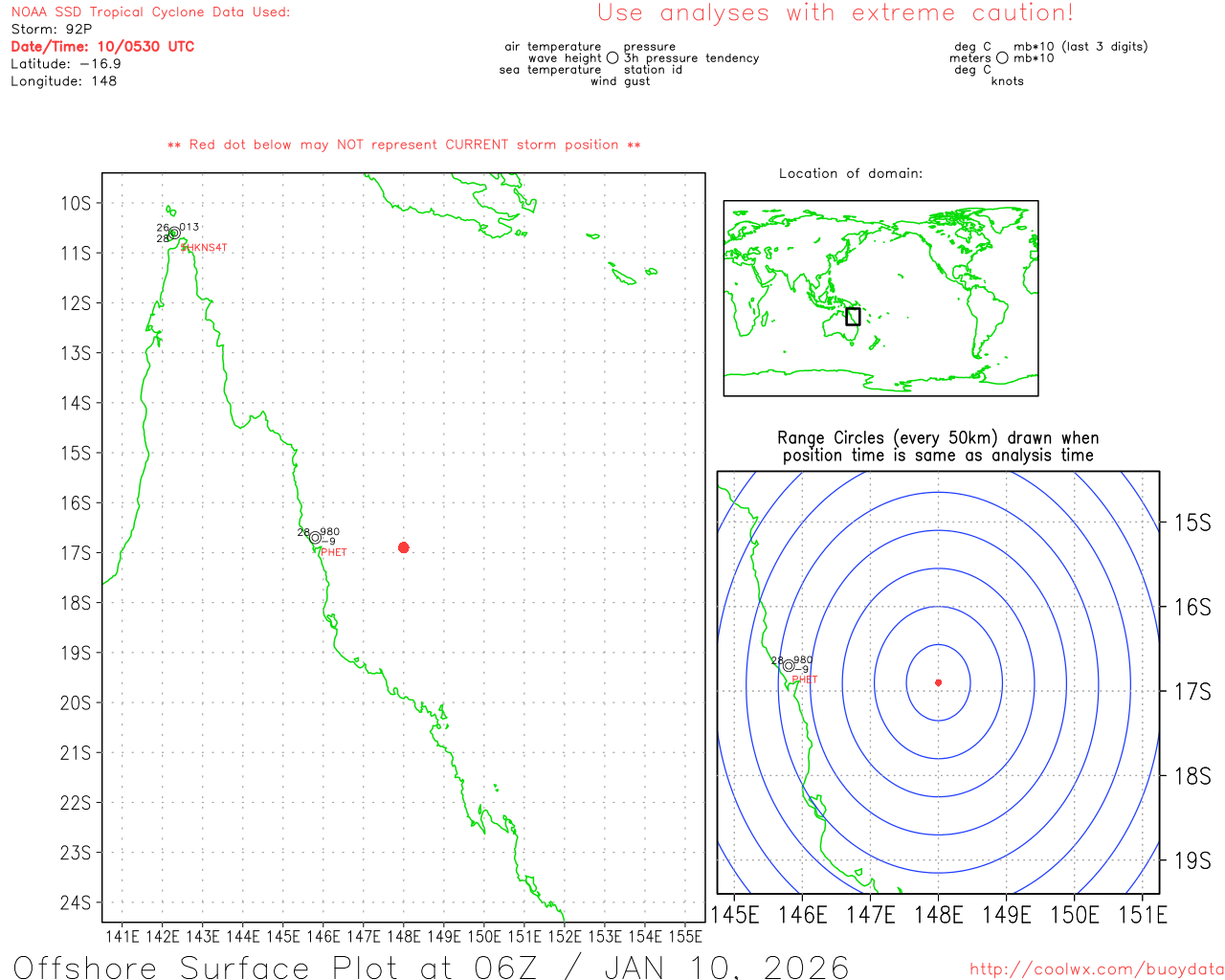Click the world overview map thumbnail
The height and width of the screenshot is (980, 1225).
point(880,299)
